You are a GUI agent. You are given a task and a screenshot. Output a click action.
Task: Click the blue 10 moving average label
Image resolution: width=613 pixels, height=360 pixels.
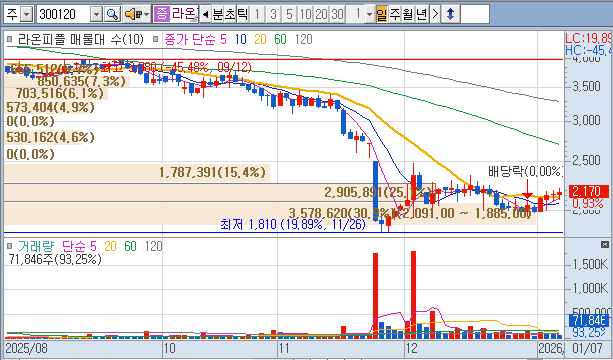click(240, 39)
